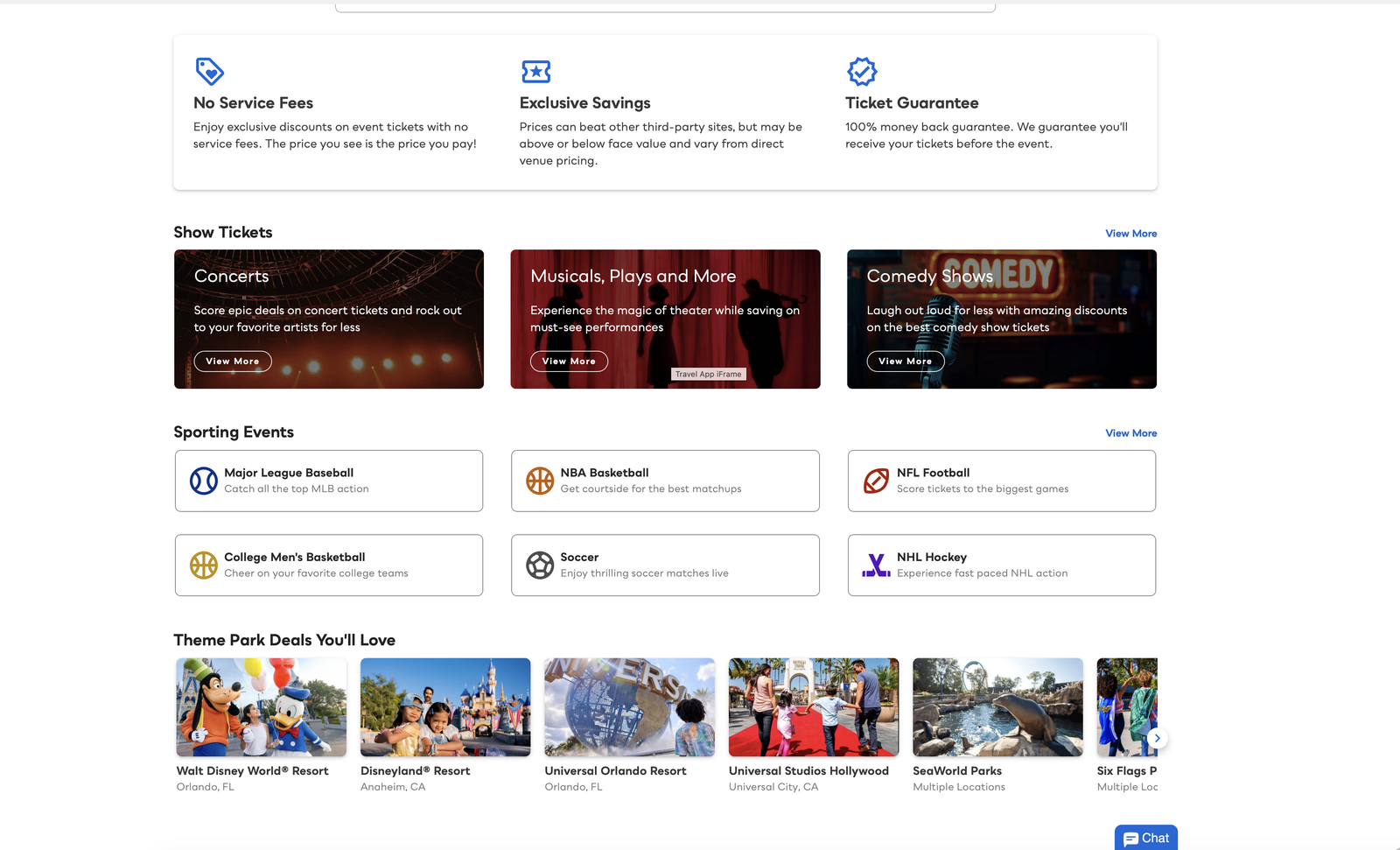Click the Concerts card heading

pos(232,276)
